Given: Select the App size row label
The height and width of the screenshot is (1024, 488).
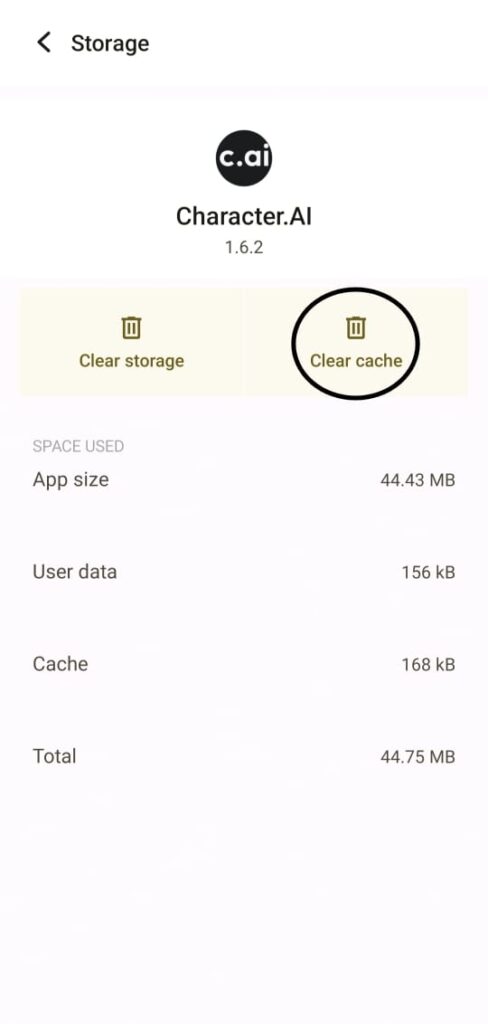Looking at the screenshot, I should point(71,480).
